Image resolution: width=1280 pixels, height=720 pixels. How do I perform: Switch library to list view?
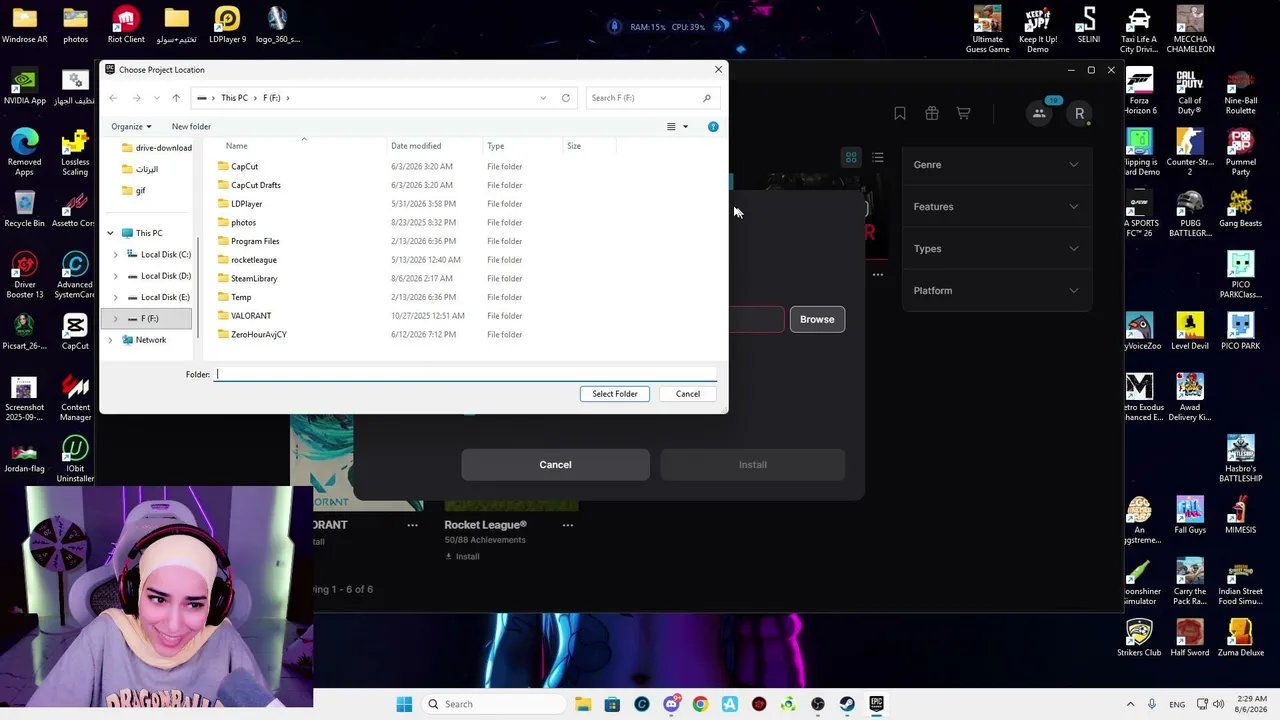(x=878, y=158)
